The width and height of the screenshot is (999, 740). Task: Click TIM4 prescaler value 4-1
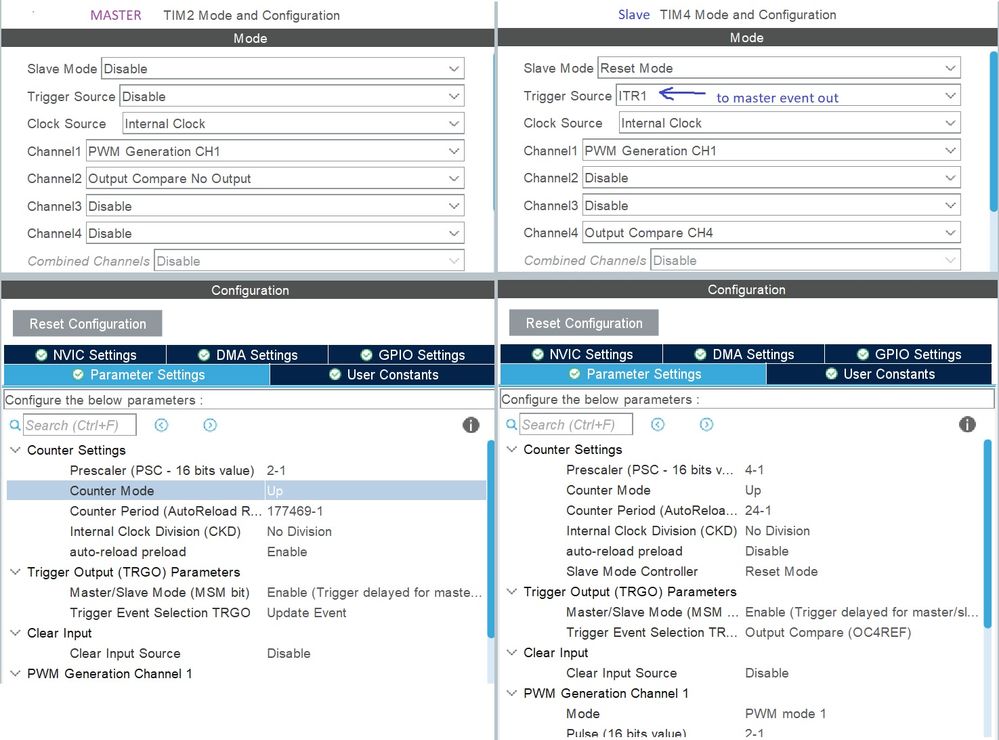click(x=754, y=470)
